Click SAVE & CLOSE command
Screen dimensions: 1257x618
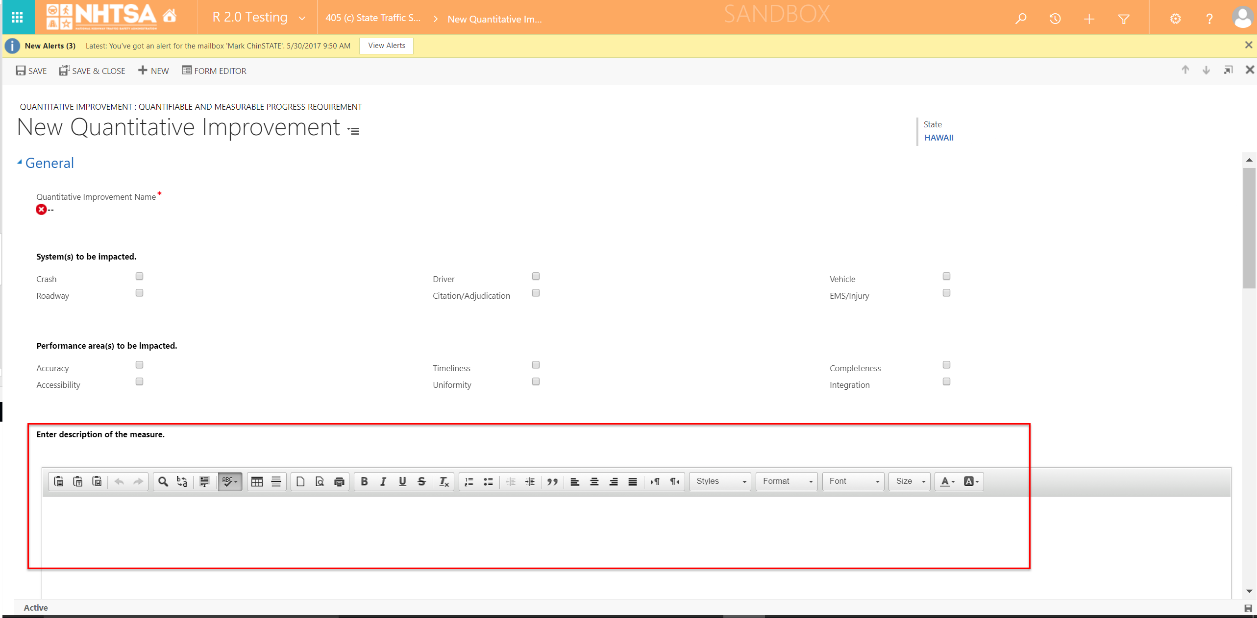pyautogui.click(x=92, y=71)
